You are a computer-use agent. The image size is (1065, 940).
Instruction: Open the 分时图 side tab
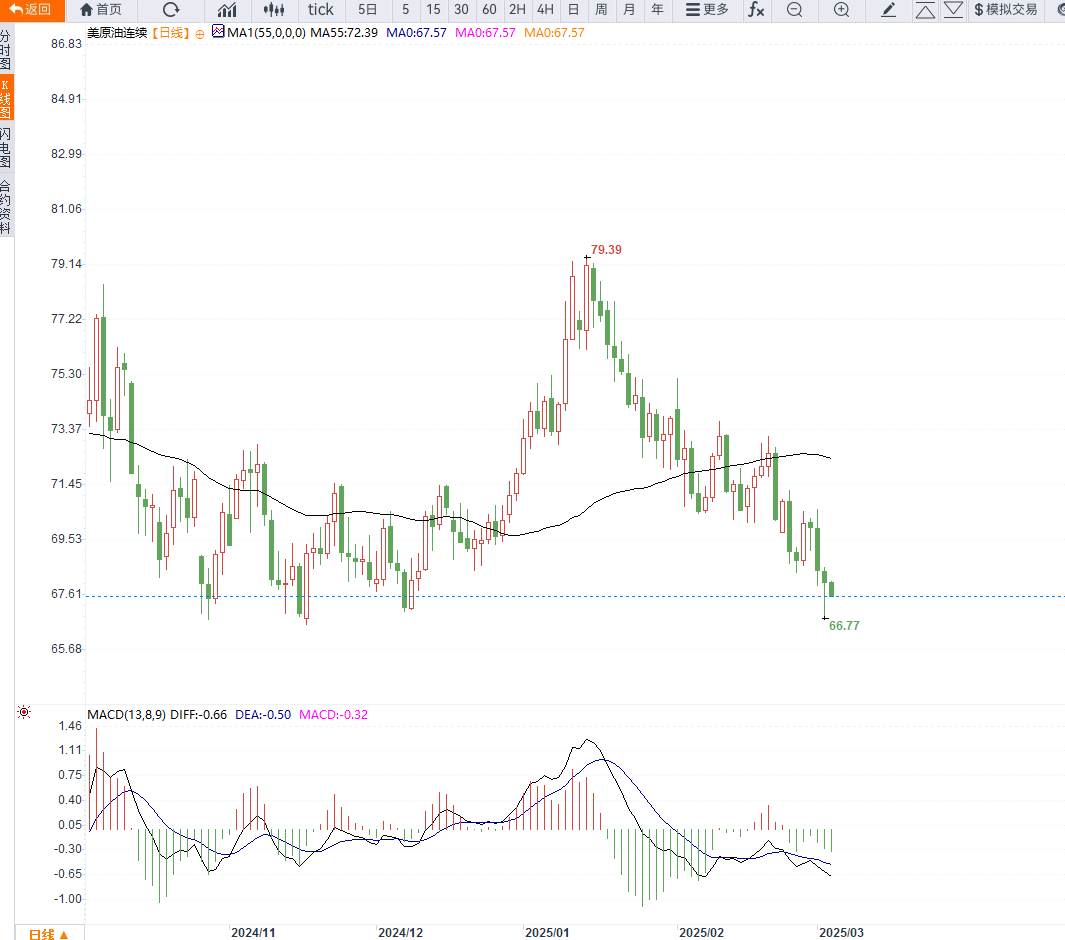click(5, 50)
